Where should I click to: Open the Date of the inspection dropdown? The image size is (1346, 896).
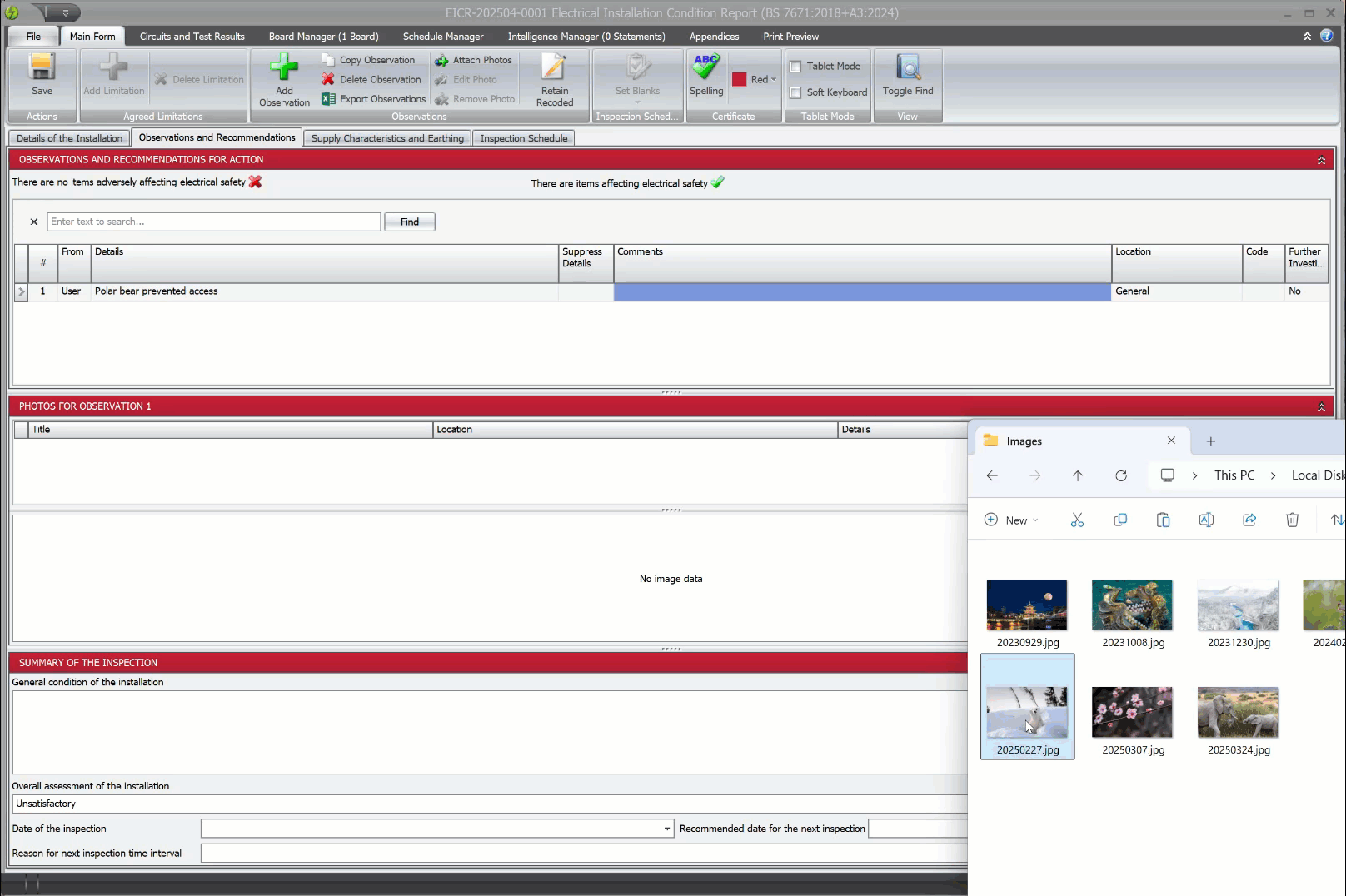pos(666,829)
